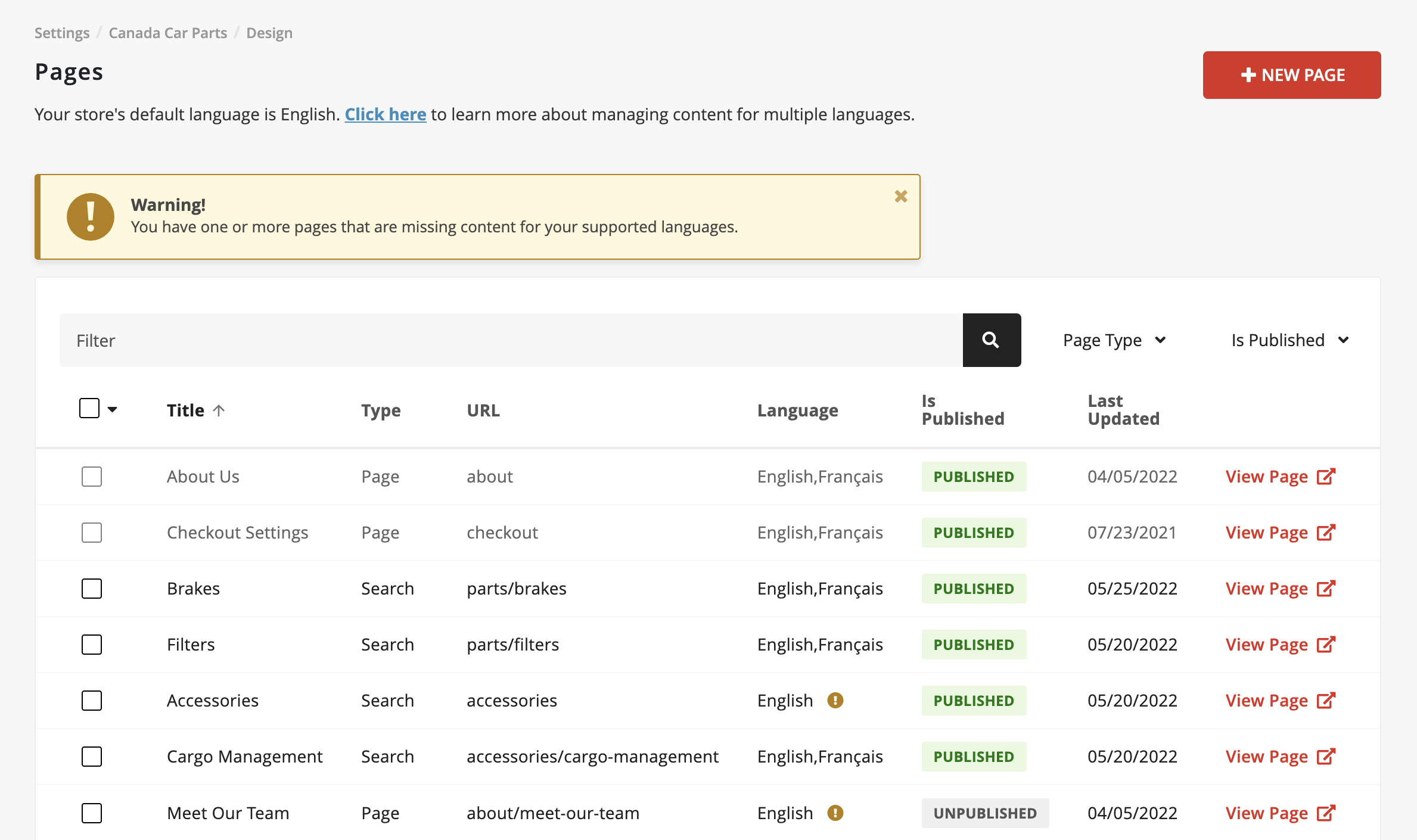1417x840 pixels.
Task: Click warning icon beside Meet Our Team language
Action: click(835, 813)
